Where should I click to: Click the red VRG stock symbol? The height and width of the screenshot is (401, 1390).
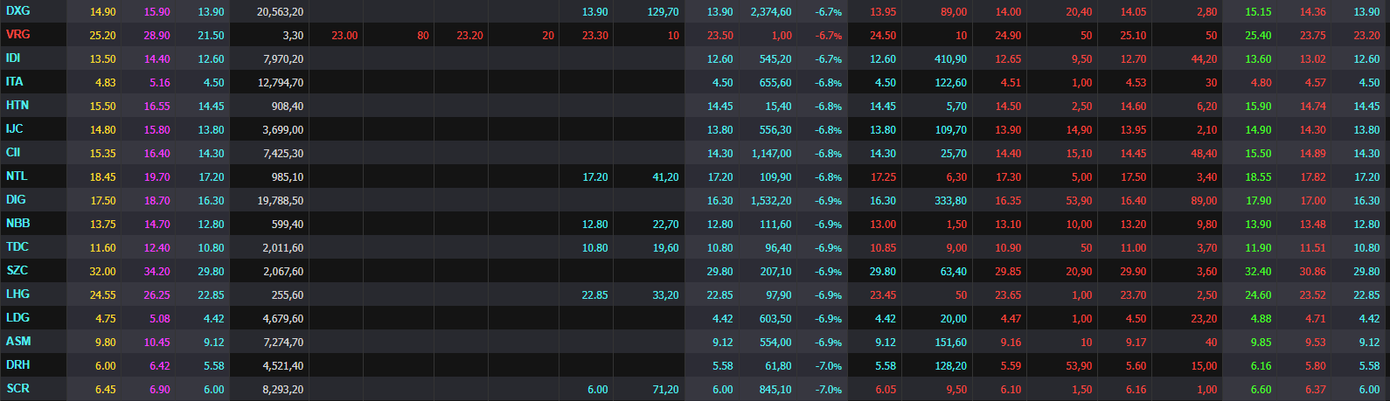click(17, 35)
